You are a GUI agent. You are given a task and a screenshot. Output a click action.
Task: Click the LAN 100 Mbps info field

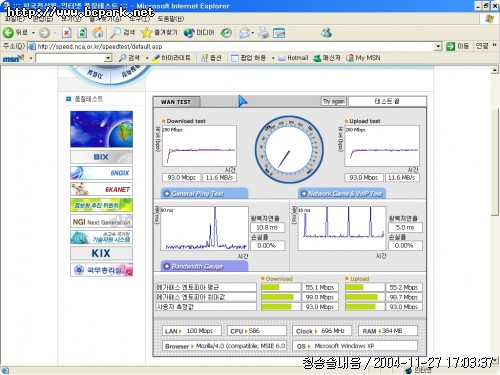click(192, 331)
